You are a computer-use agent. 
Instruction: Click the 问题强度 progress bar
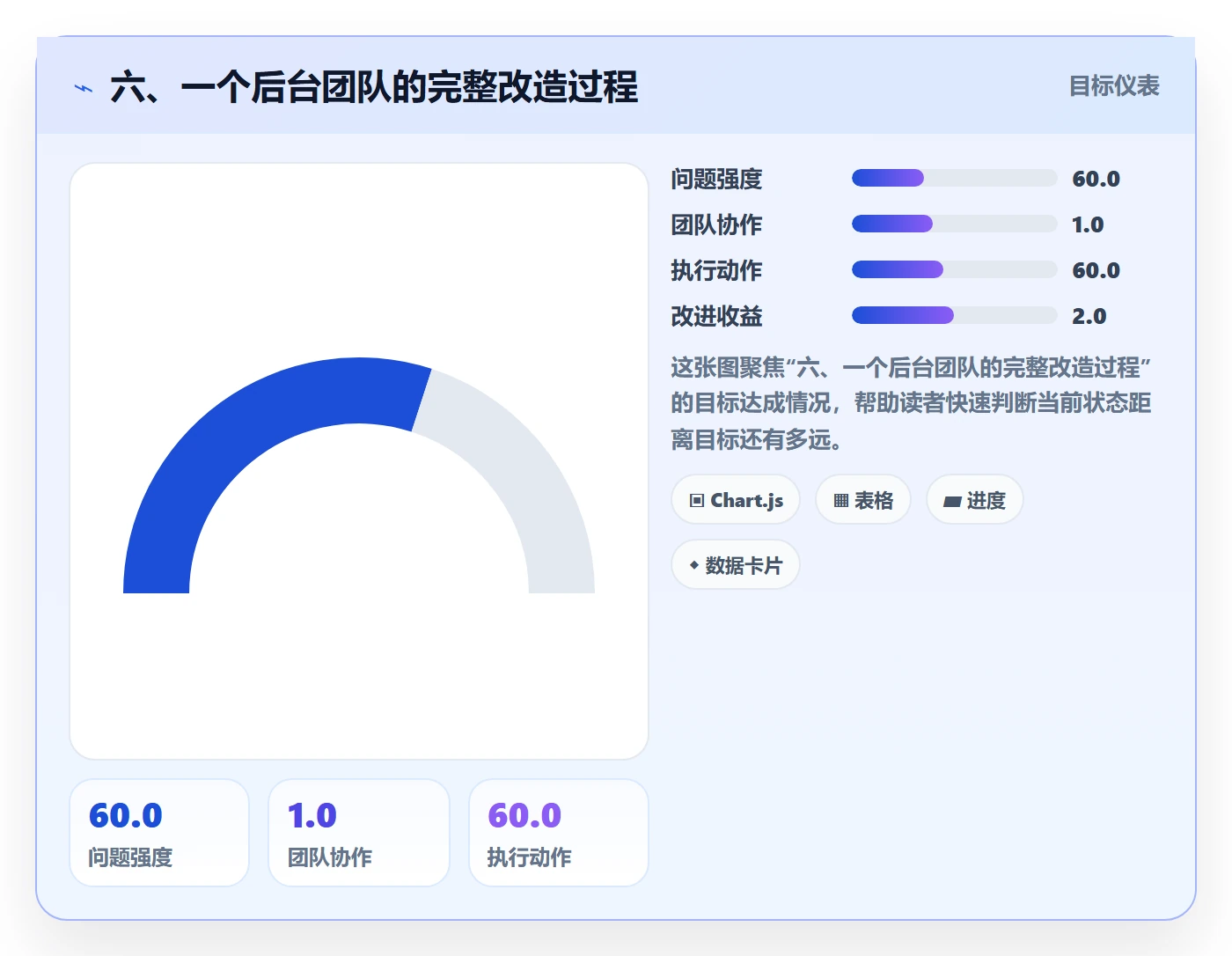pyautogui.click(x=954, y=178)
